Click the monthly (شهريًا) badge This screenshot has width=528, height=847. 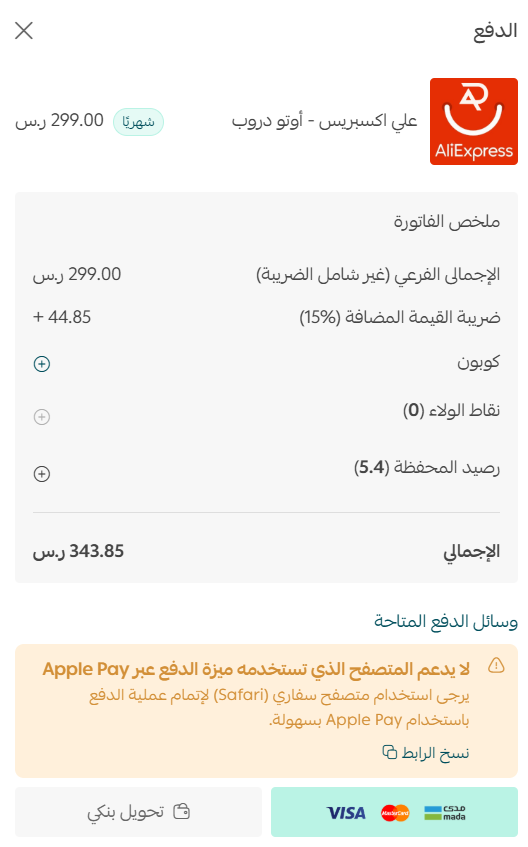click(138, 122)
